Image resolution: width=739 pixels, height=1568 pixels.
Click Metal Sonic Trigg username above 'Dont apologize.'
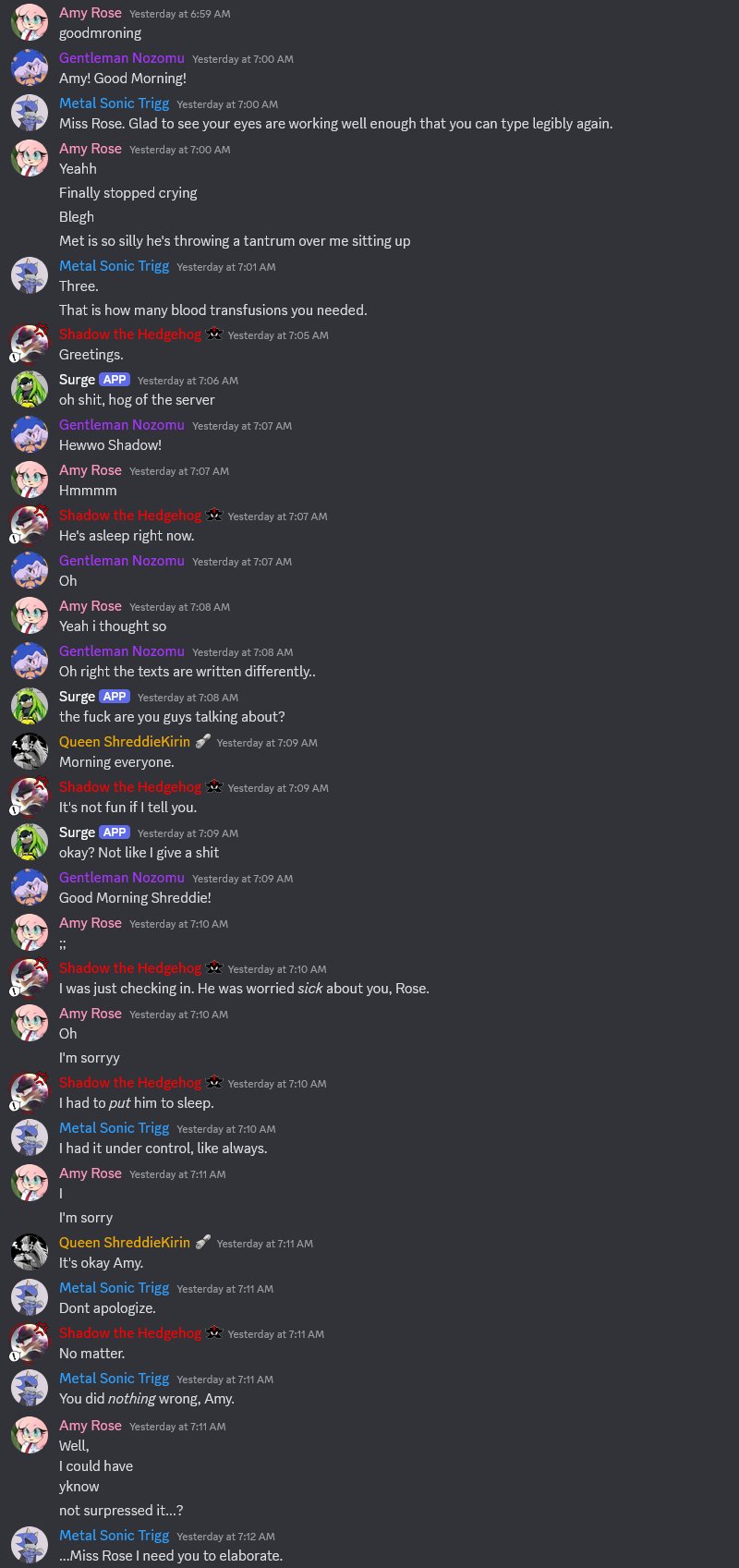pyautogui.click(x=115, y=1288)
